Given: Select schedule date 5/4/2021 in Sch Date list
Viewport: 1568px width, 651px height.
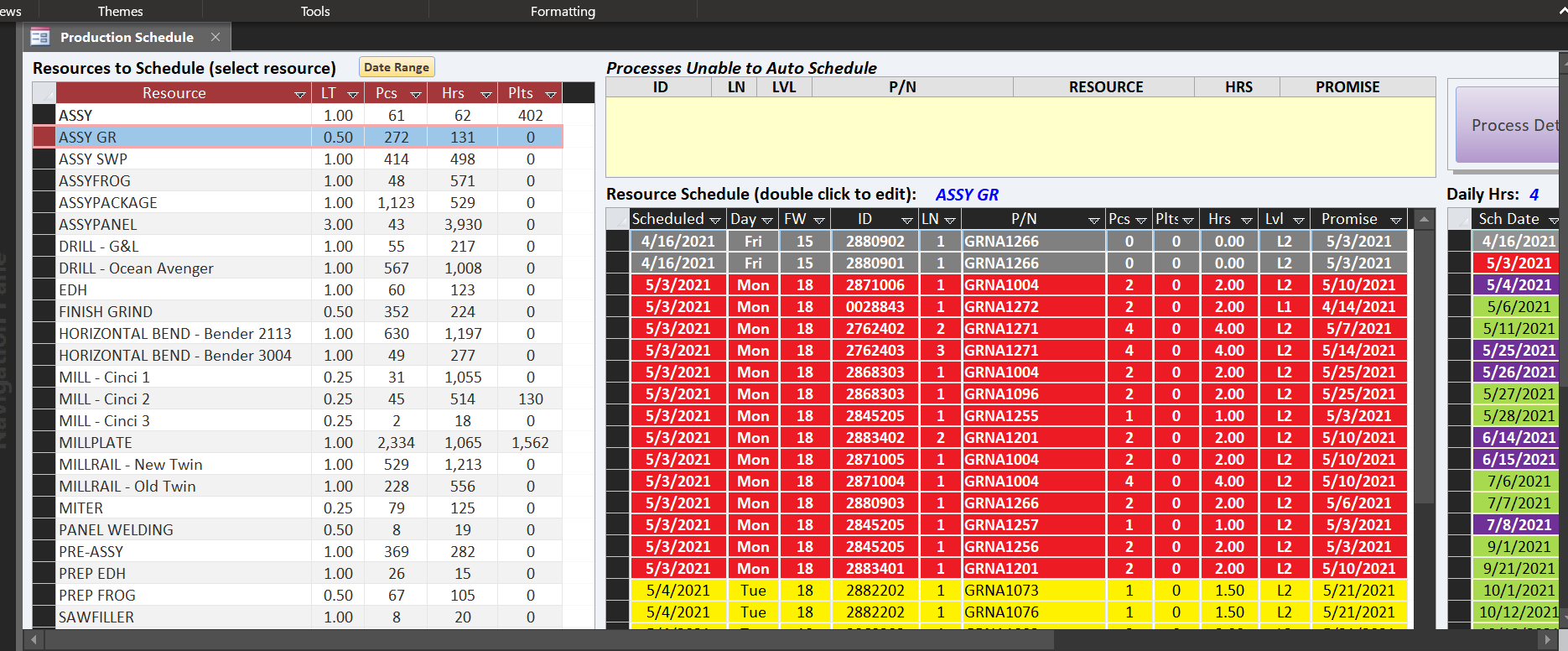Looking at the screenshot, I should click(1518, 284).
